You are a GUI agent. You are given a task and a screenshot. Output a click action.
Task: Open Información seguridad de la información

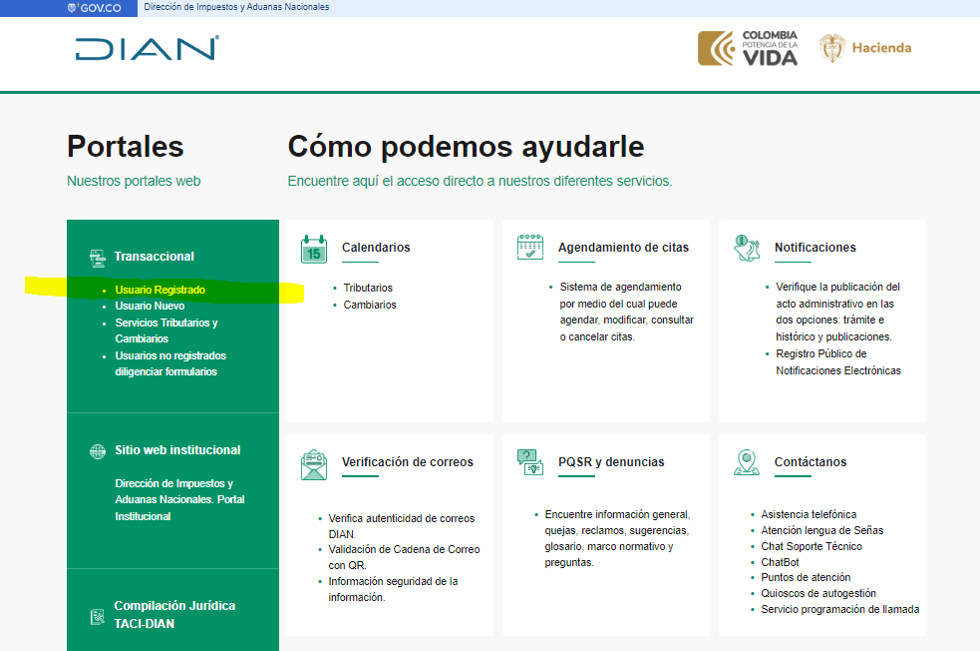[393, 589]
